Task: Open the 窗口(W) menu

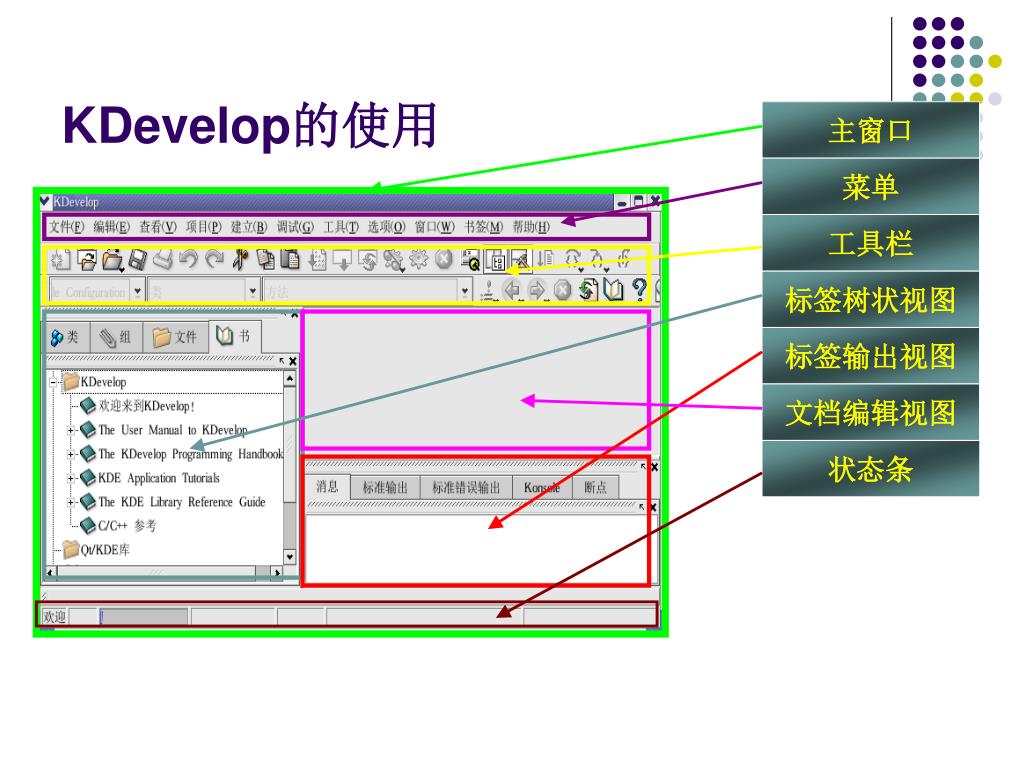Action: 434,227
